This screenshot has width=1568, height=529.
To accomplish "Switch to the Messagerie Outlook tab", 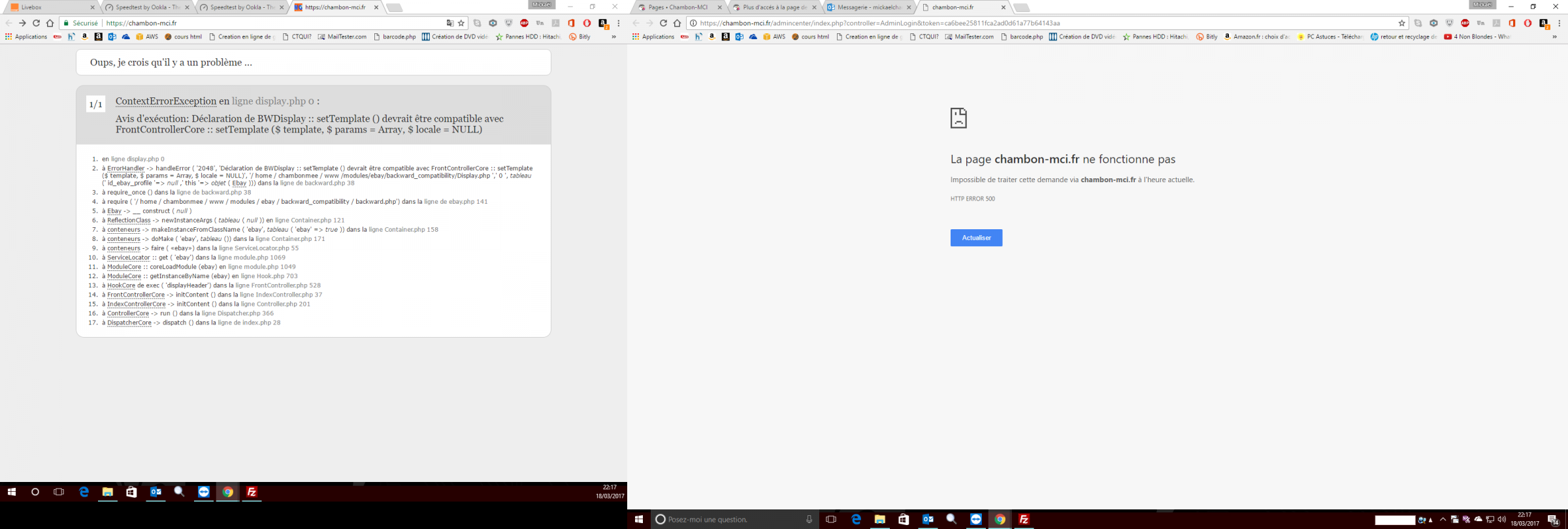I will pyautogui.click(x=869, y=7).
